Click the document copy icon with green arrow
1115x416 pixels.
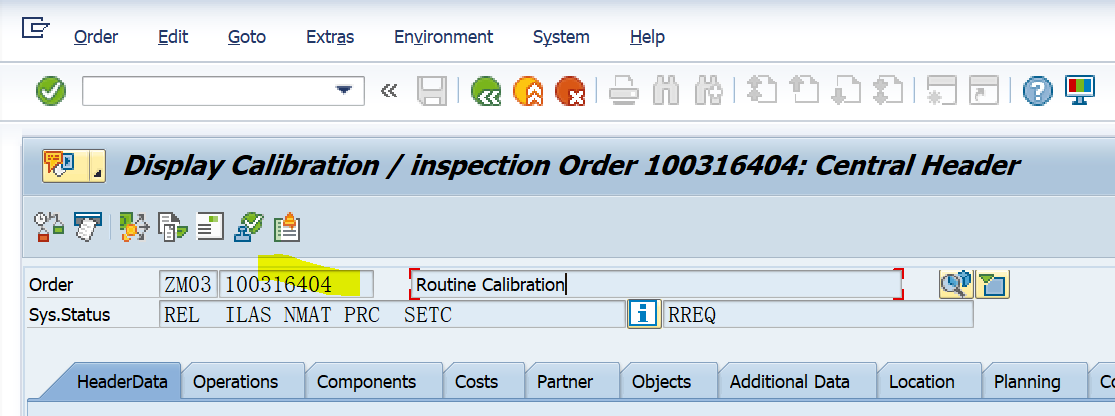coord(173,227)
